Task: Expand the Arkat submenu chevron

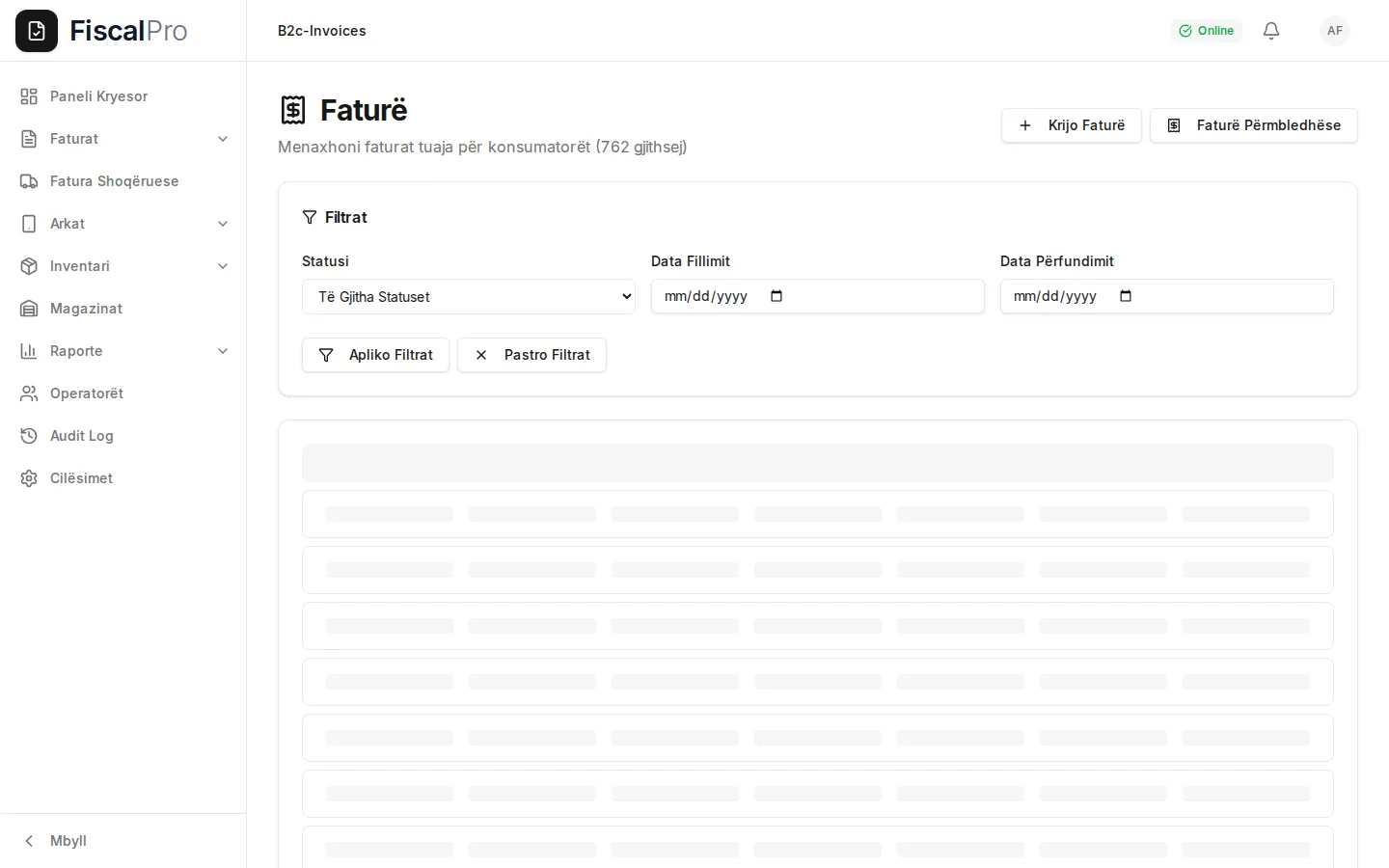Action: pos(223,224)
